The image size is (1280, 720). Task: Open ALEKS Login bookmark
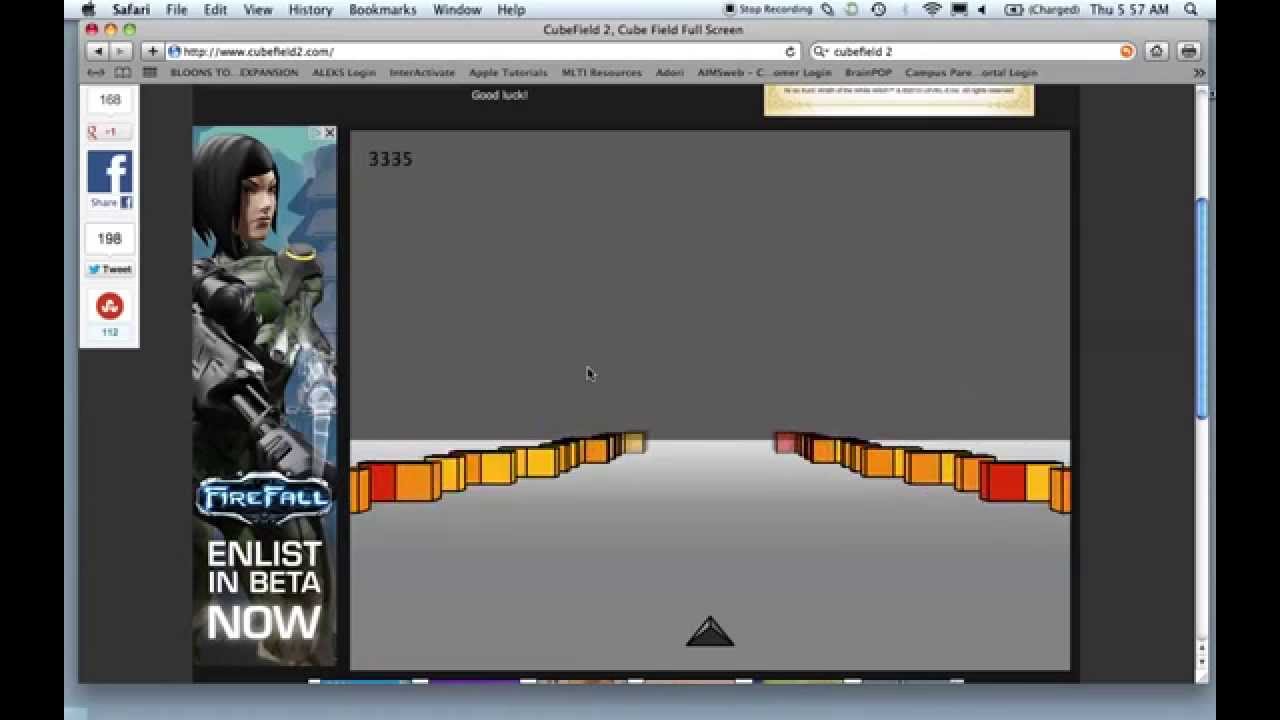(x=344, y=72)
